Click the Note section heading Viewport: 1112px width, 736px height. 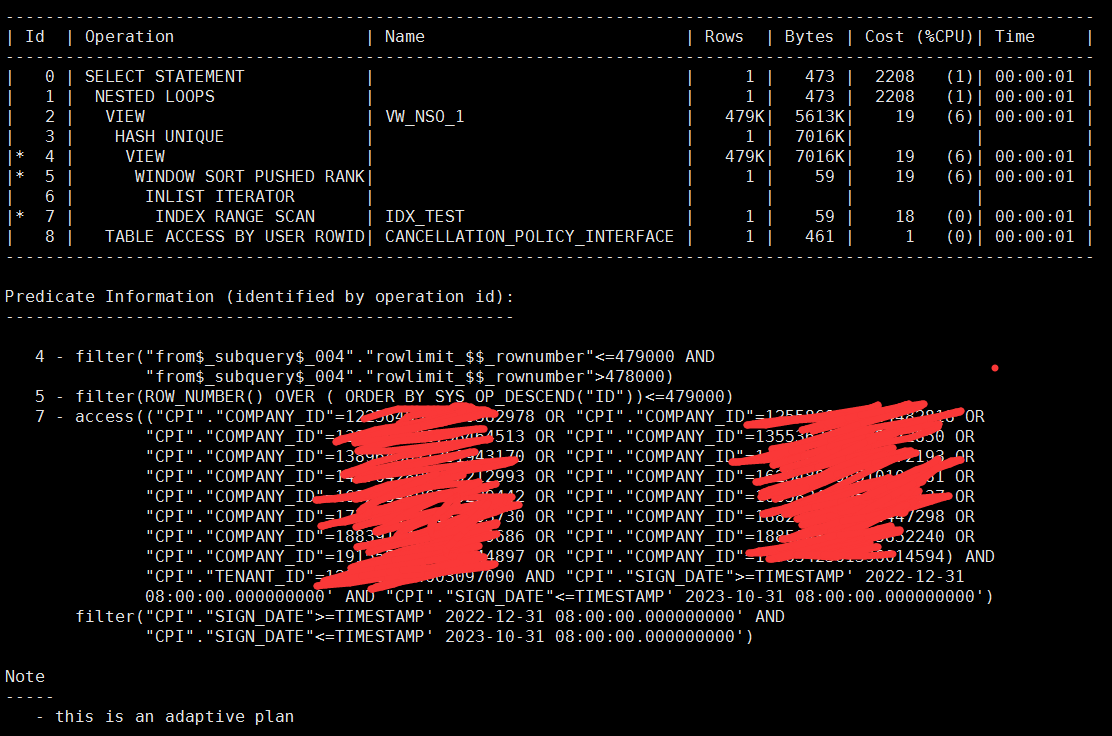[x=25, y=676]
